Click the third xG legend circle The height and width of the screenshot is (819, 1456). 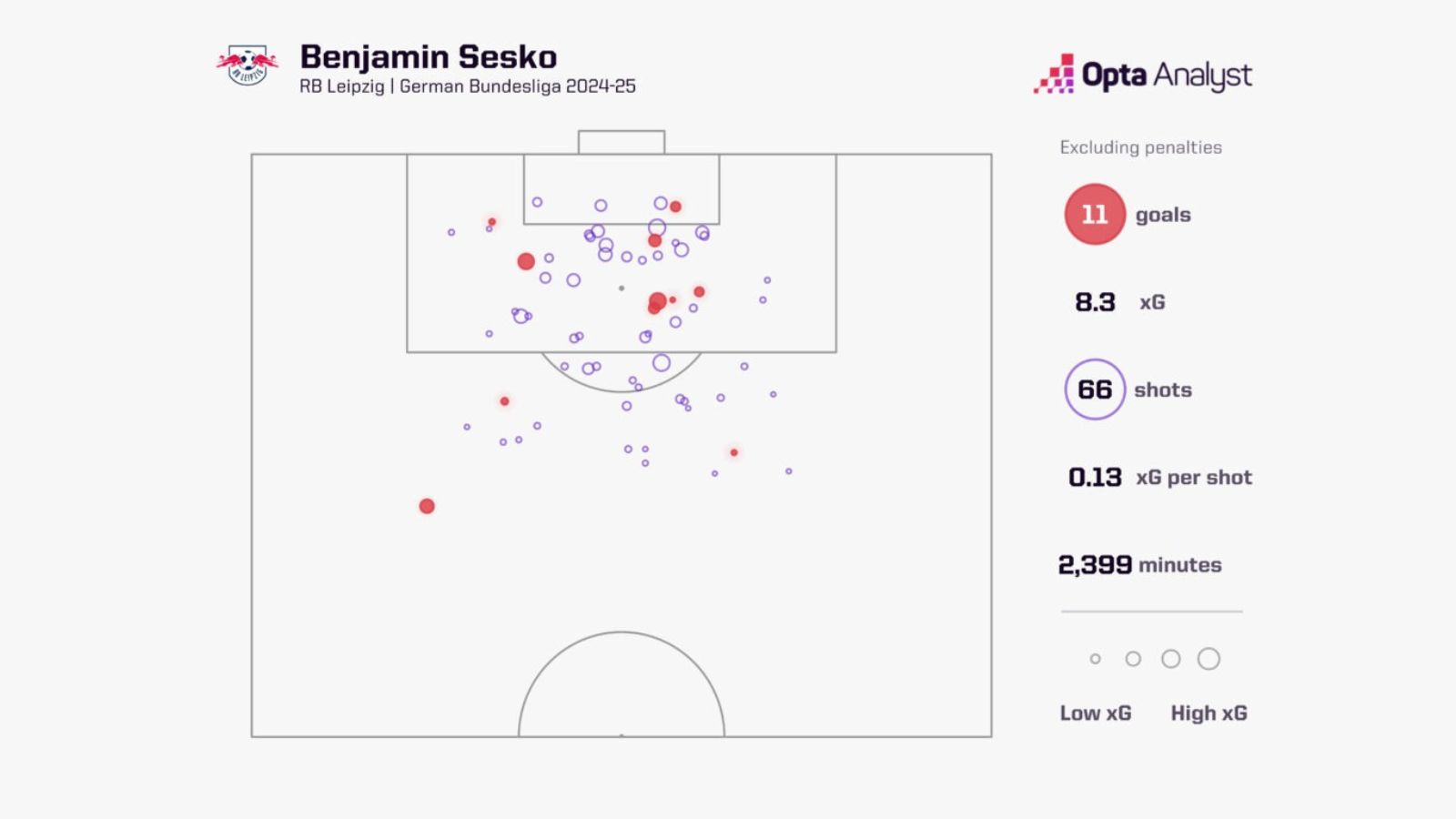1171,659
